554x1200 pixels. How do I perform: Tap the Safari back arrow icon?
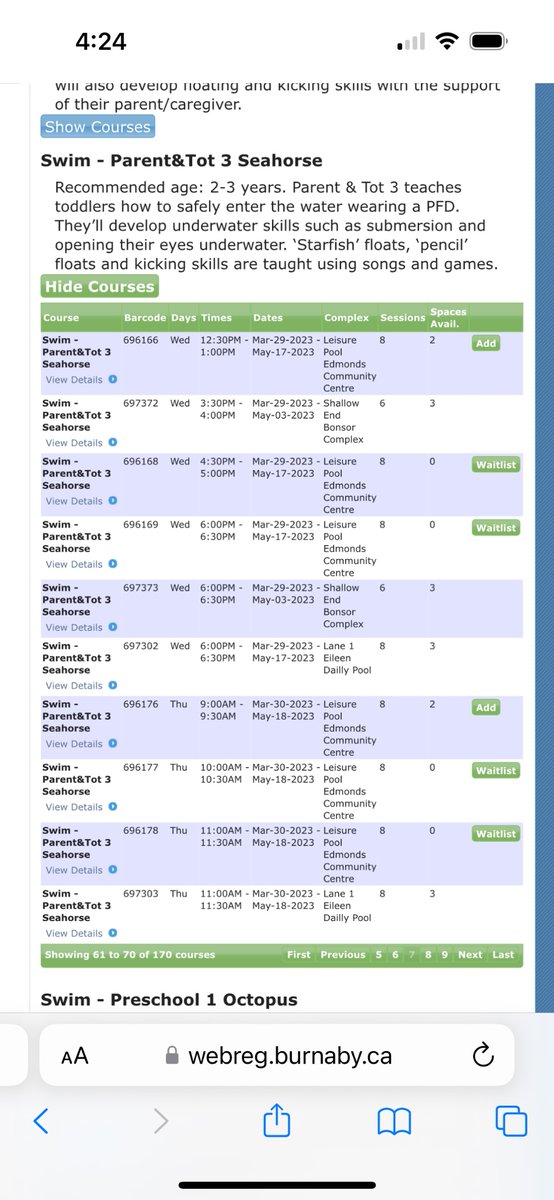click(41, 1120)
